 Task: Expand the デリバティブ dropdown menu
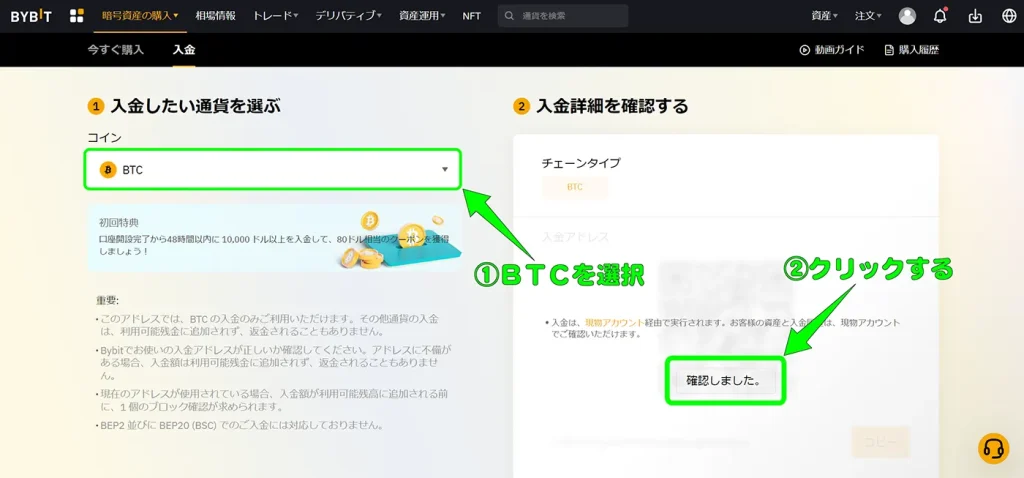348,16
